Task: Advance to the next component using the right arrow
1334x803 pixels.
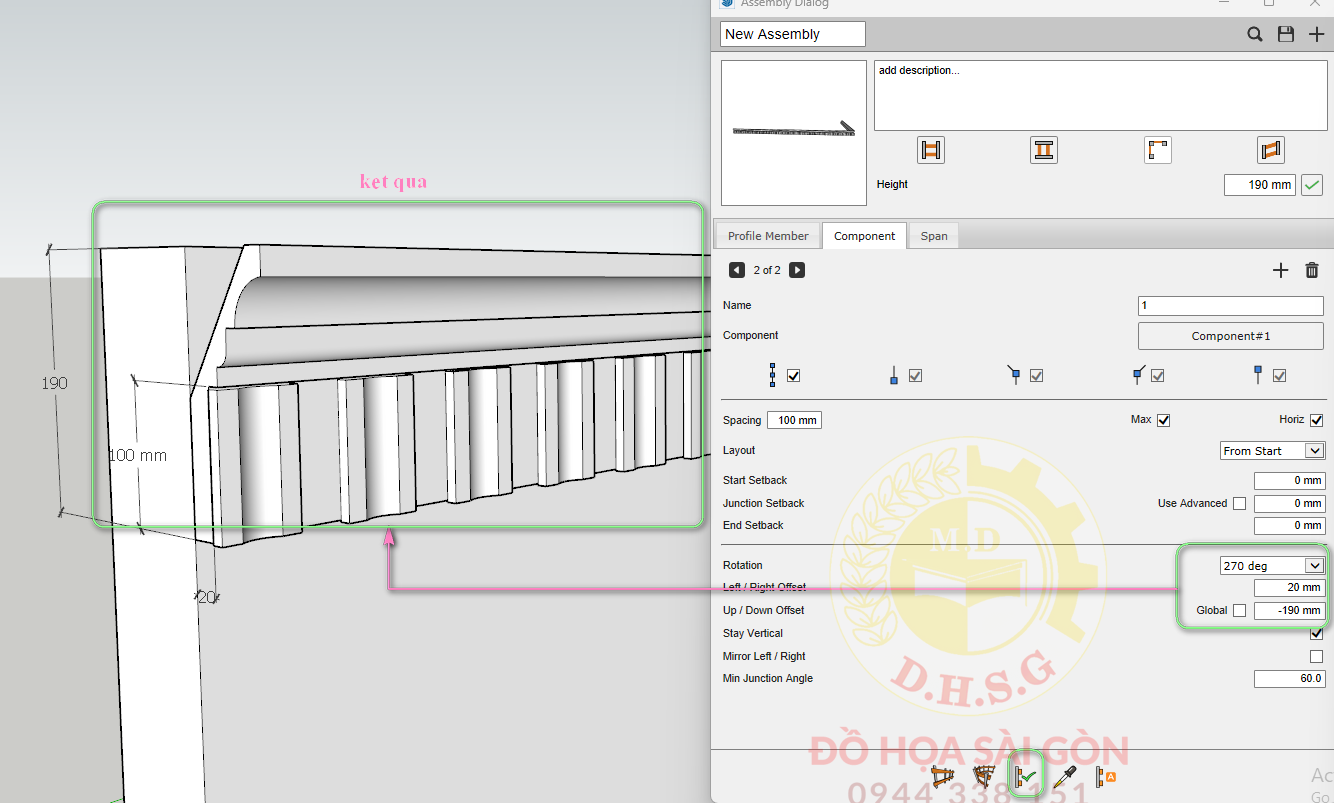Action: tap(797, 270)
